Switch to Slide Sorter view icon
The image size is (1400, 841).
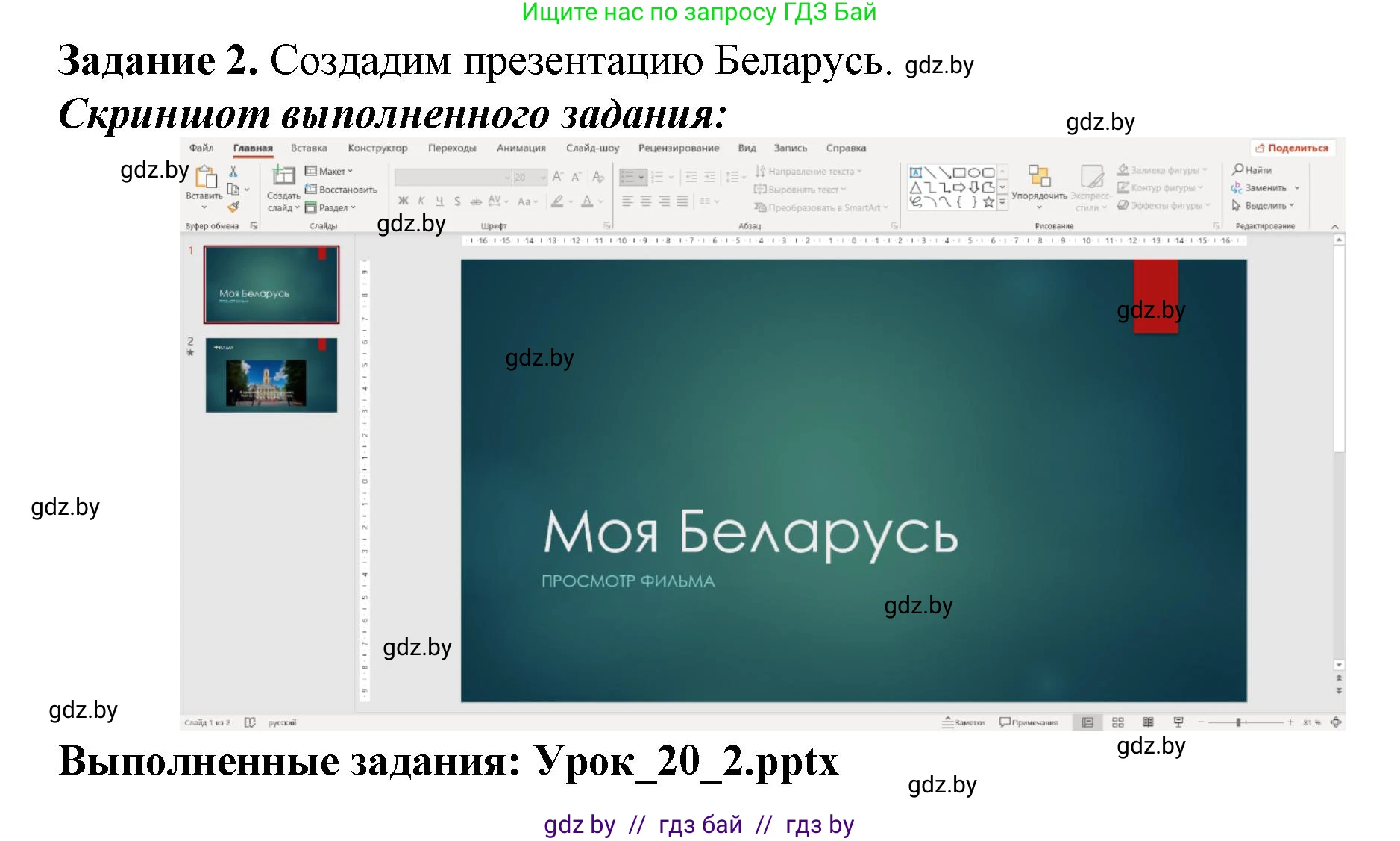[x=1118, y=722]
